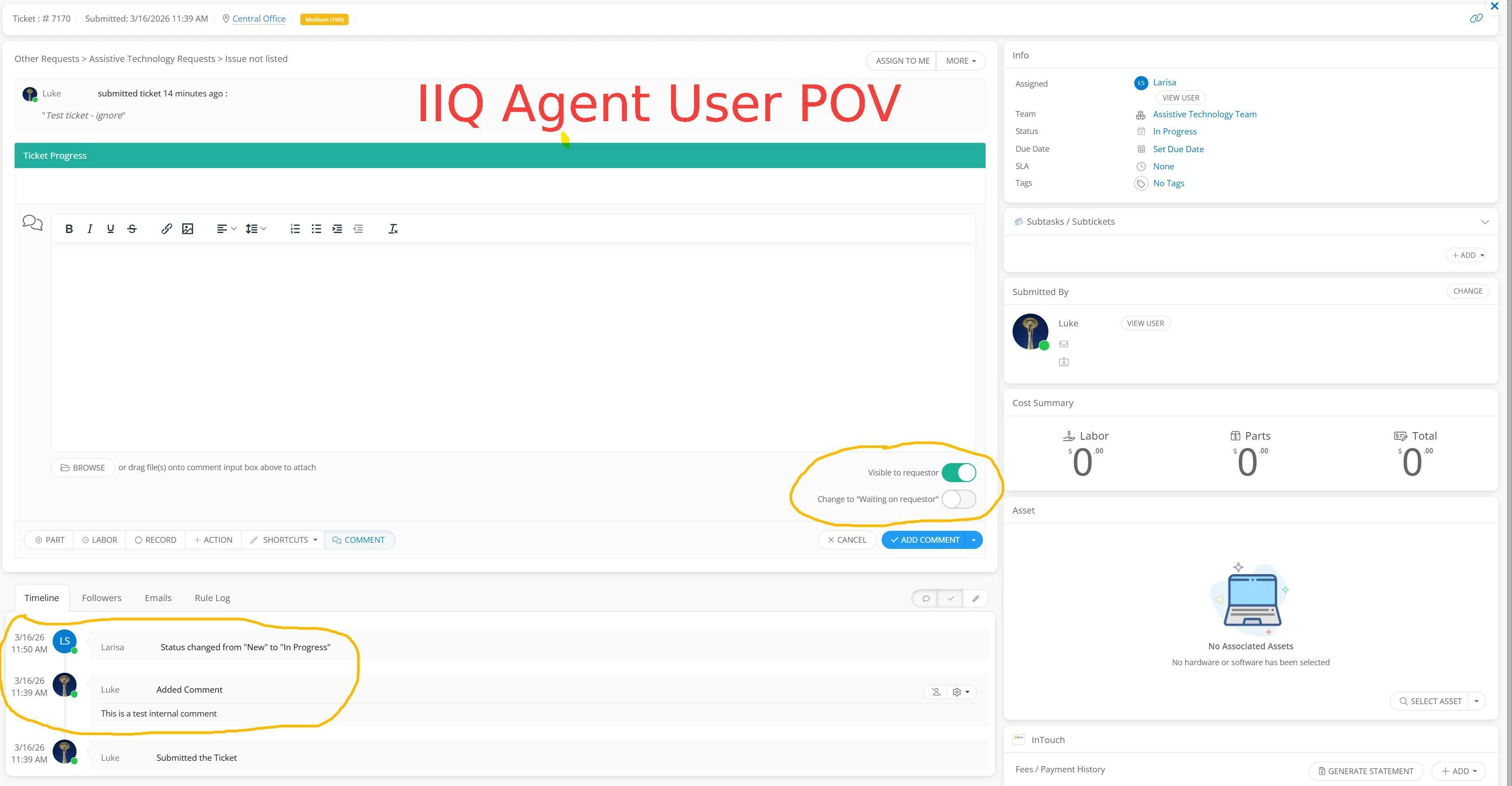
Task: Click inside the comment text area
Action: pos(513,346)
